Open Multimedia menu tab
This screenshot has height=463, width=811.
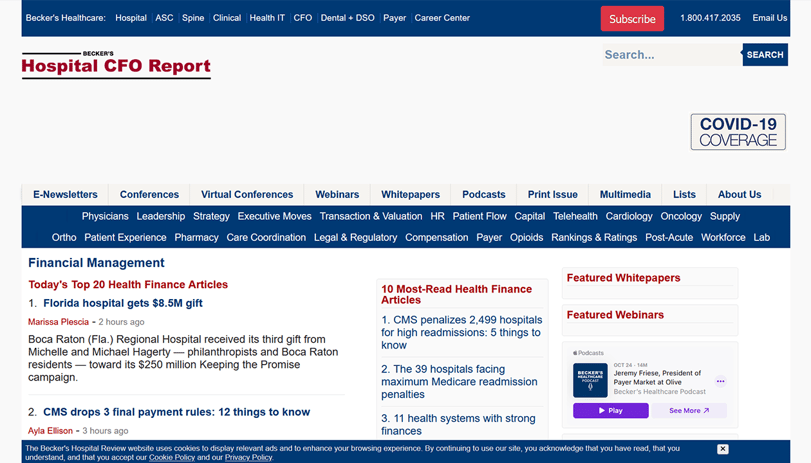coord(625,195)
